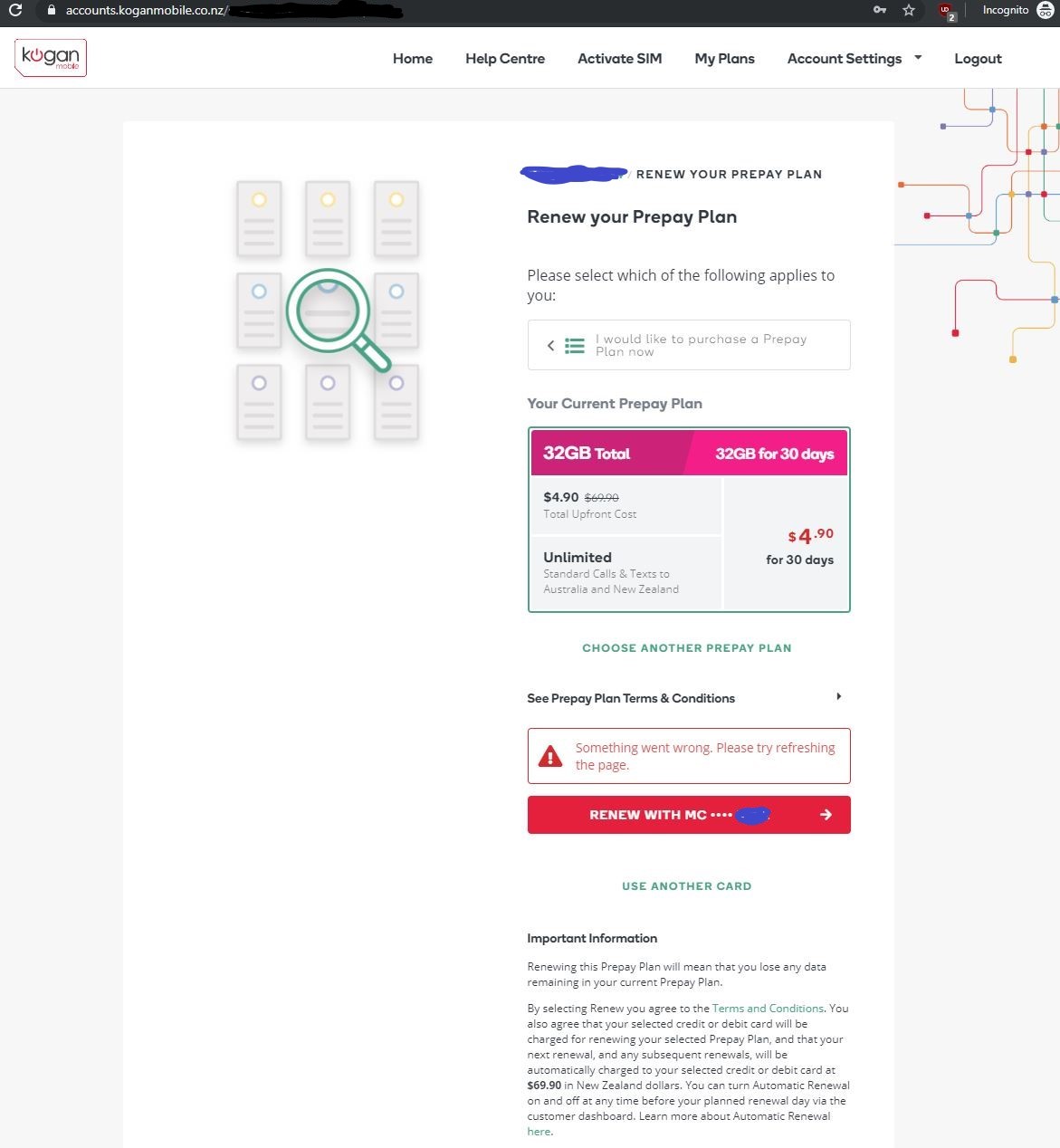Open the My Plans page

[x=724, y=58]
